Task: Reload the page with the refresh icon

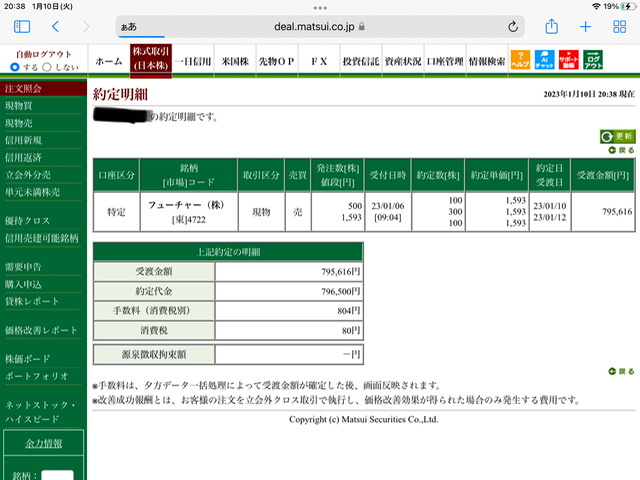Action: 513,27
